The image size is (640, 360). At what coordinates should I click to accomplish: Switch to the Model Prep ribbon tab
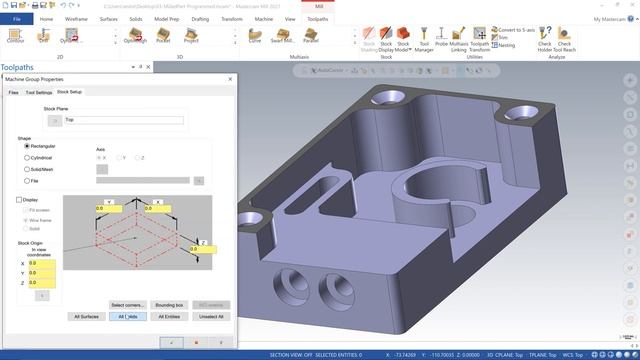point(167,19)
